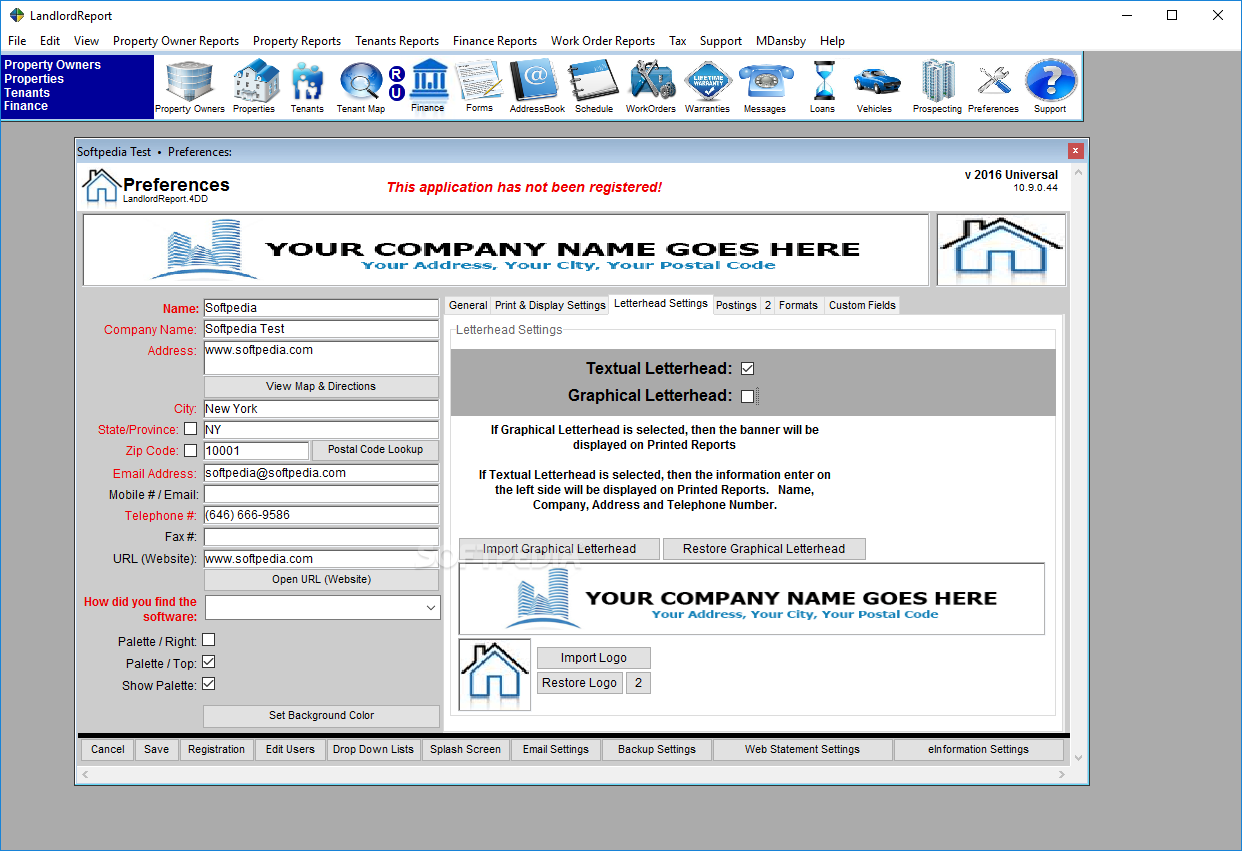Open the Finance Reports menu
Screen dimensions: 1242x851
(495, 41)
